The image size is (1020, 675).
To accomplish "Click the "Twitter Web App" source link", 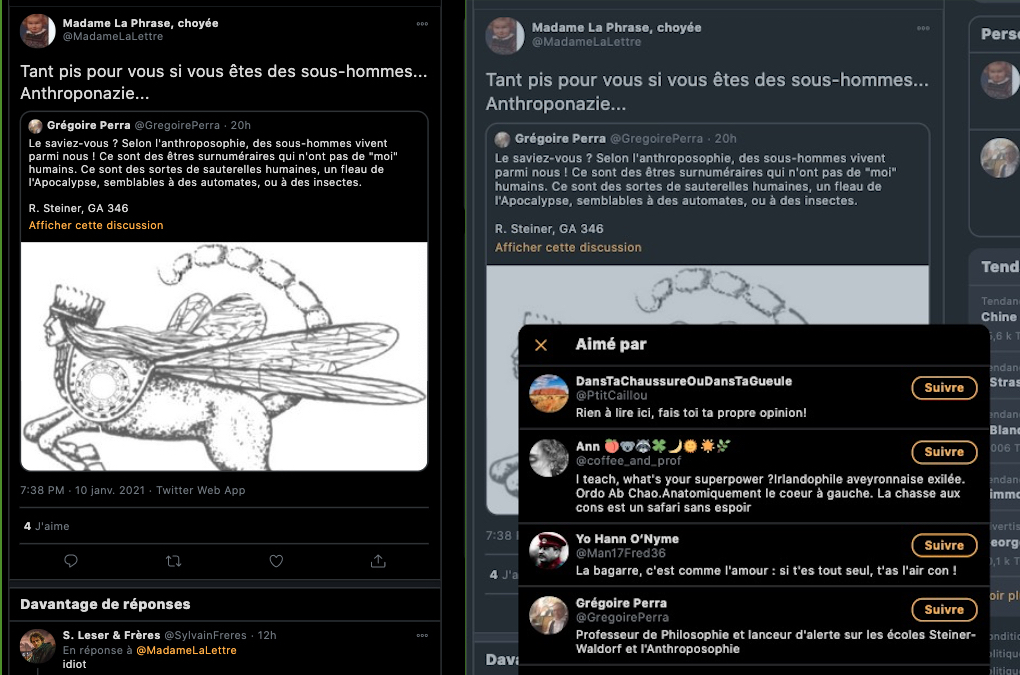I will (x=200, y=491).
